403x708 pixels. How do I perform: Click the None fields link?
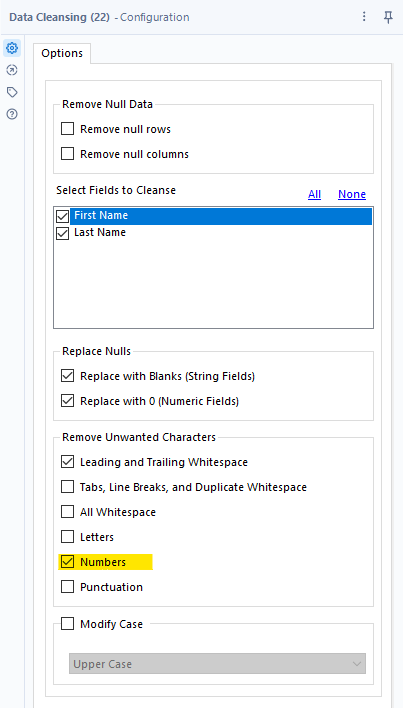coord(352,194)
